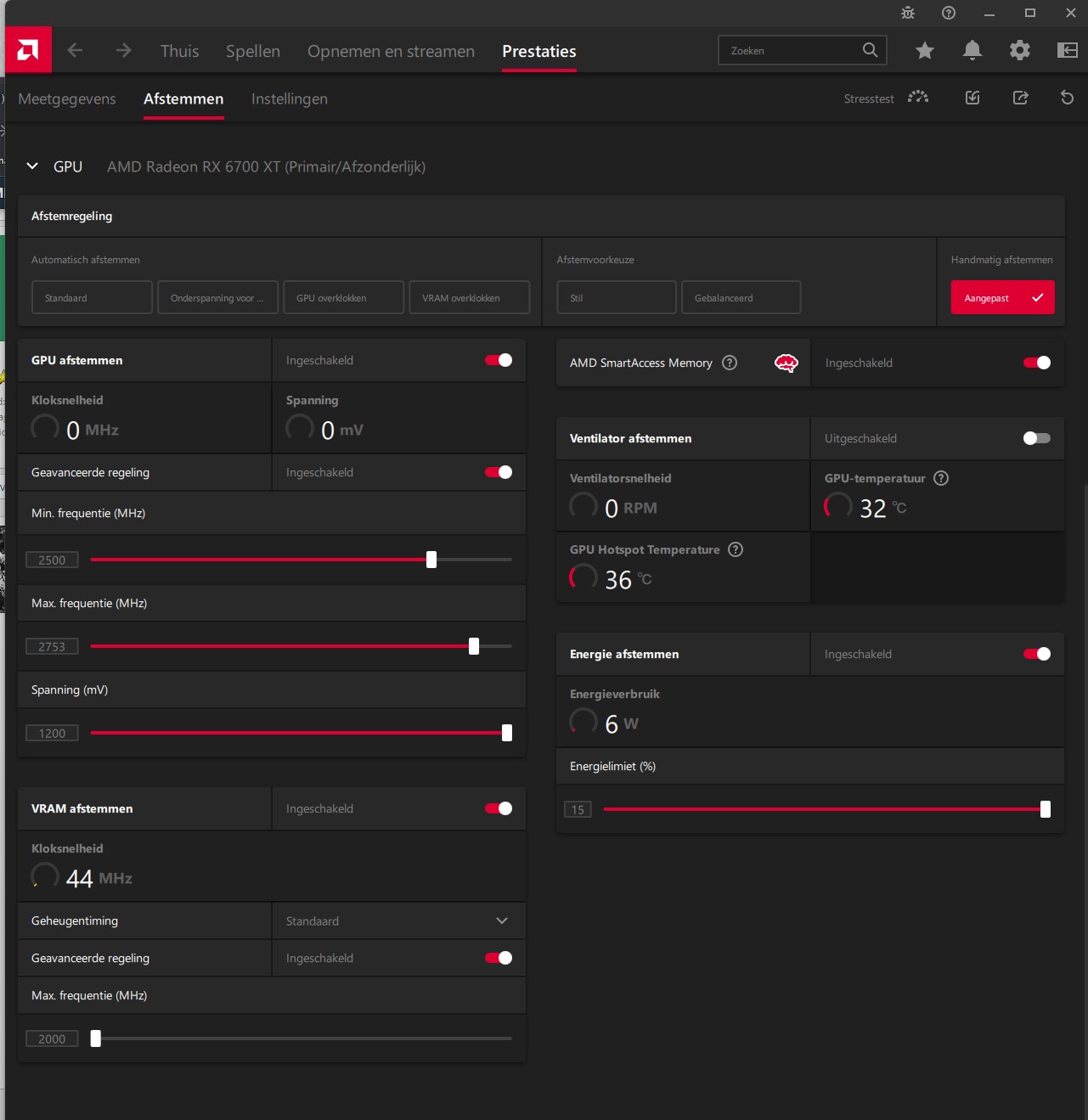
Task: Open Opnemen en streamen tab
Action: tap(391, 51)
